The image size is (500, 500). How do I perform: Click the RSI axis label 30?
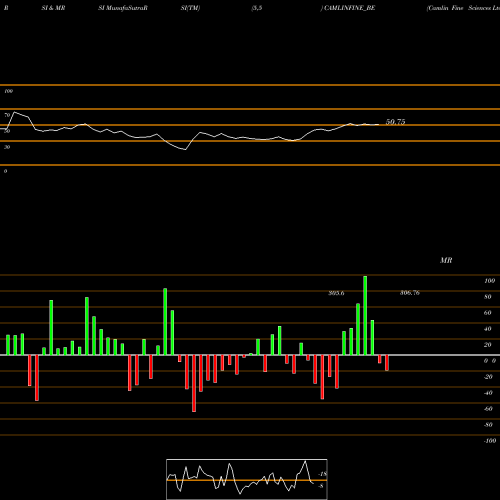pos(7,147)
